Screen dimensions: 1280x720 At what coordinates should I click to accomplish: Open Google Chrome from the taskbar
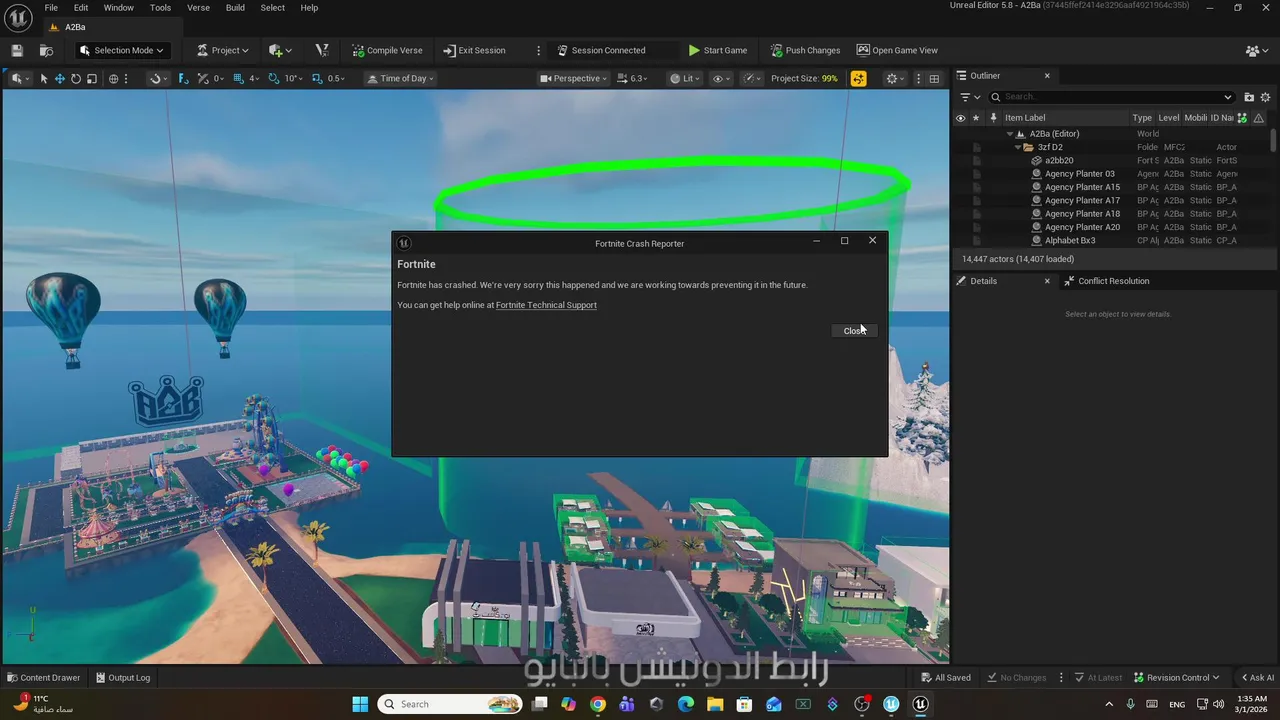597,704
